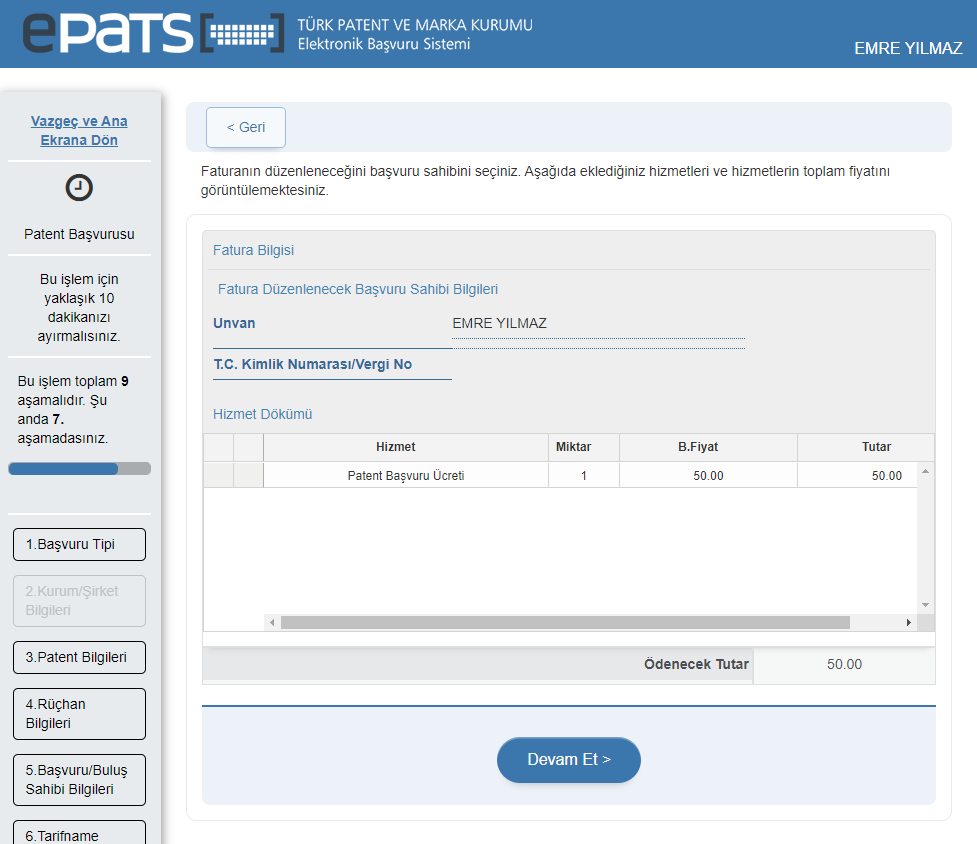
Task: Select the Patent Başvuru Ücreti cell
Action: [406, 476]
